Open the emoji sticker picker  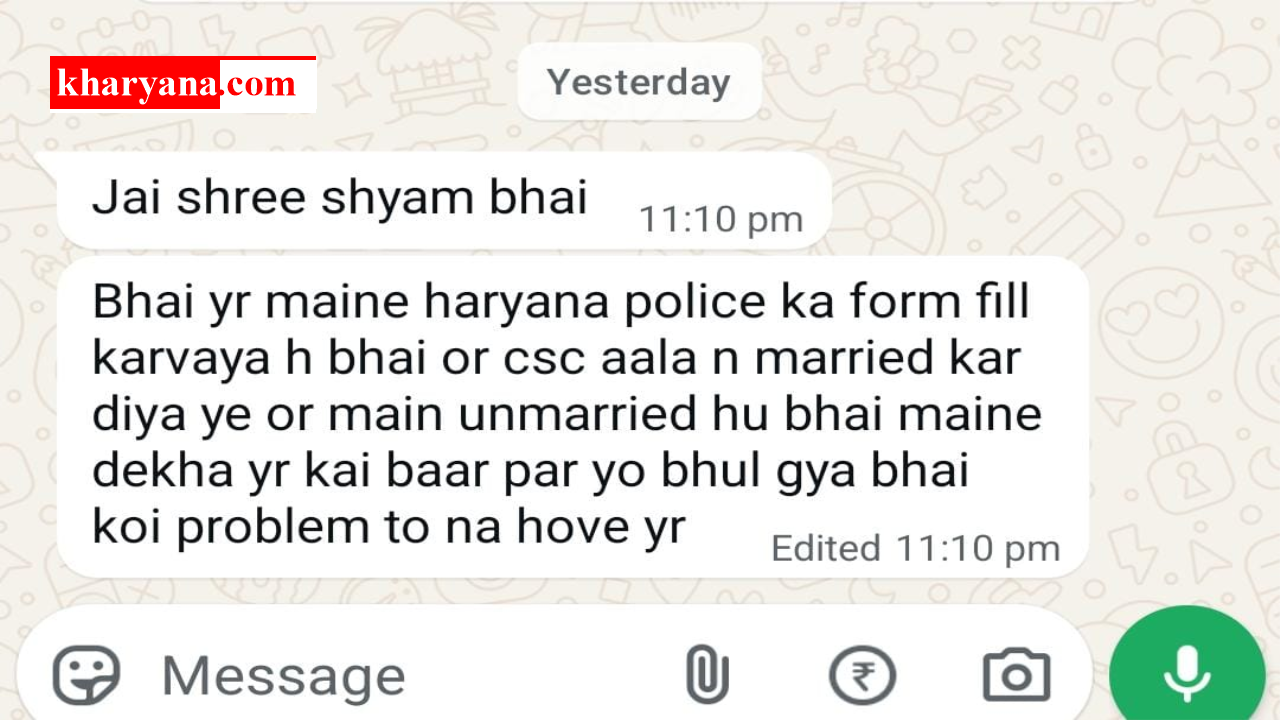point(86,675)
